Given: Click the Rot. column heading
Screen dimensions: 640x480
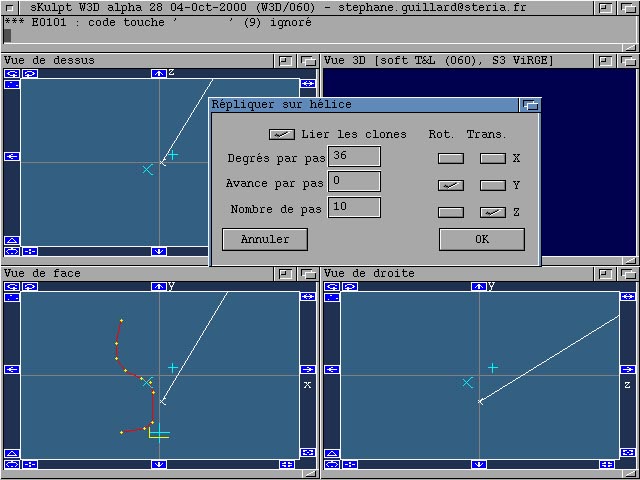Looking at the screenshot, I should tap(441, 134).
